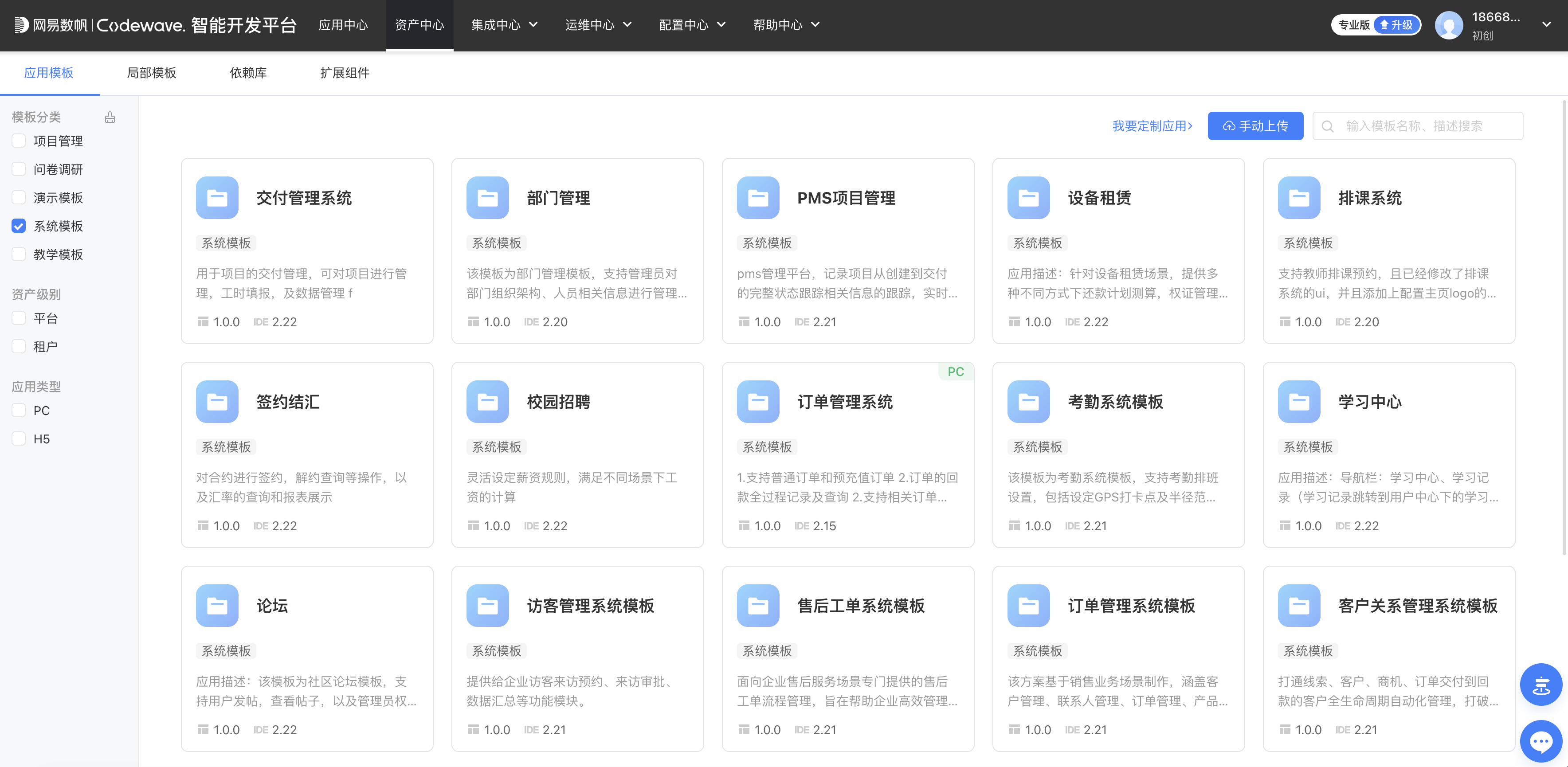The width and height of the screenshot is (1568, 767).
Task: Click the 我要定制应用 link
Action: coord(1151,125)
